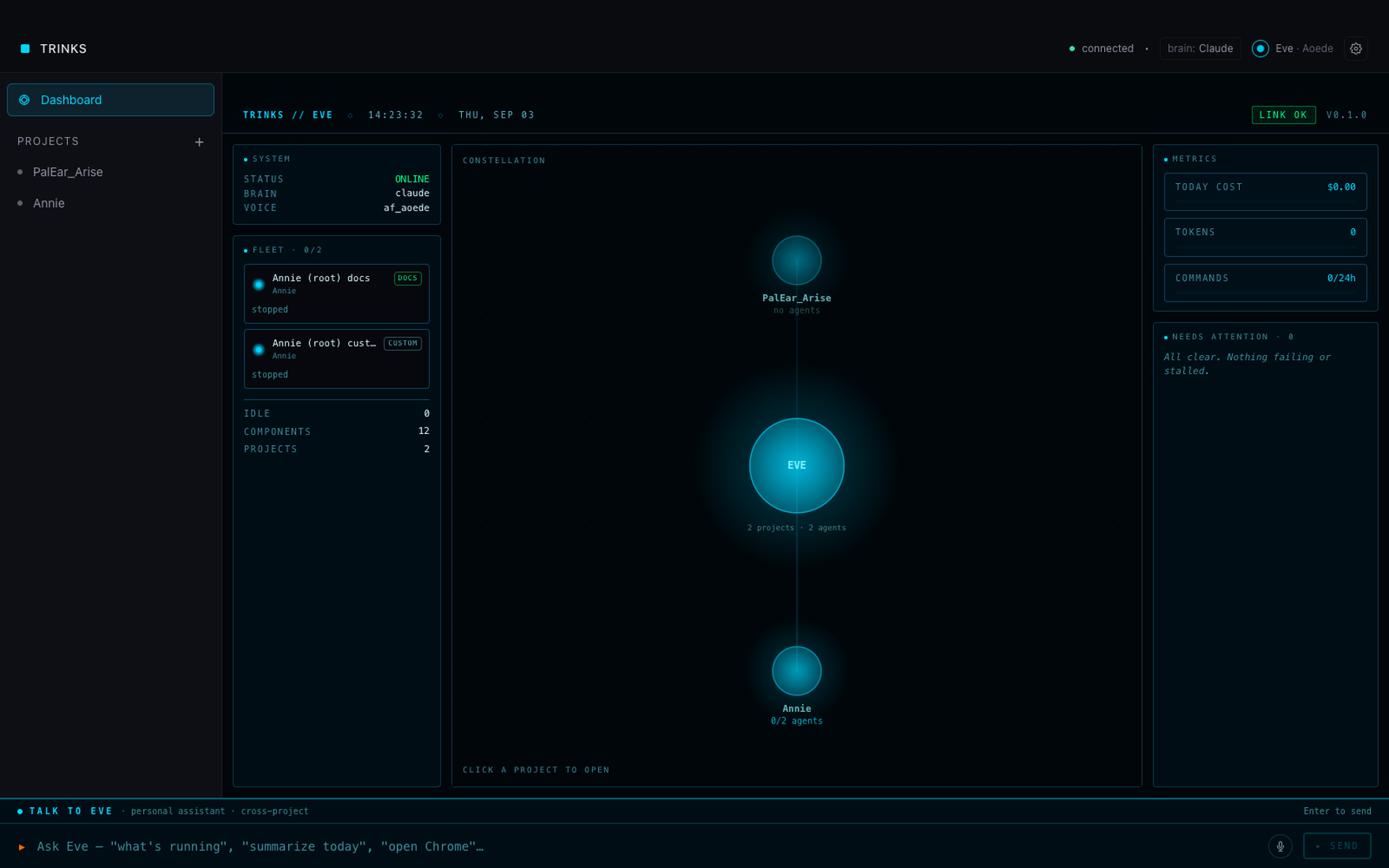Open the Annie (root) docs agent card
1389x868 pixels.
(x=336, y=294)
